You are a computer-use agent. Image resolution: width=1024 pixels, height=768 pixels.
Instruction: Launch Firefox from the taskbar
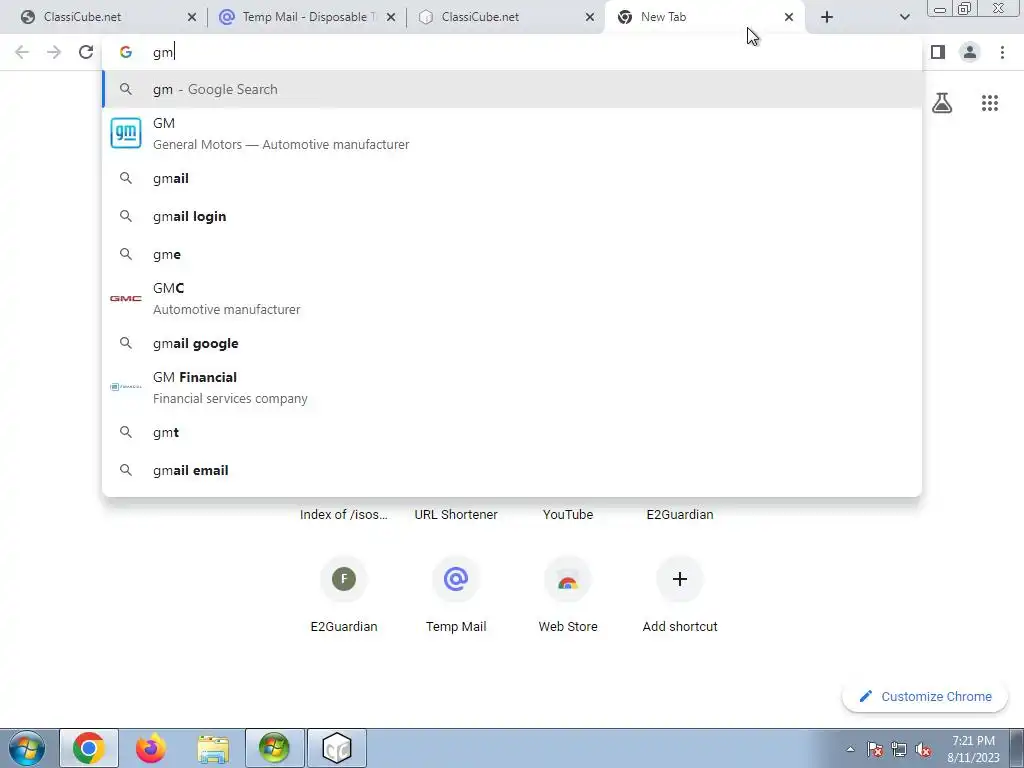pos(151,748)
